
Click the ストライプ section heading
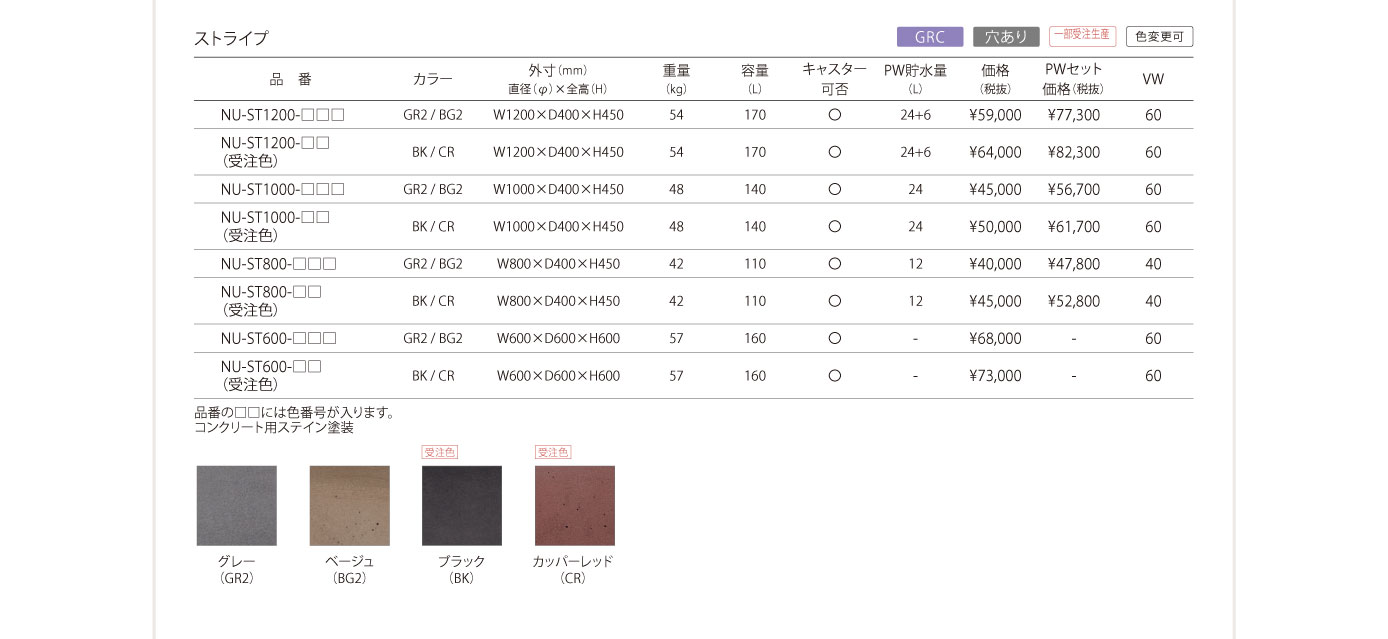(231, 39)
